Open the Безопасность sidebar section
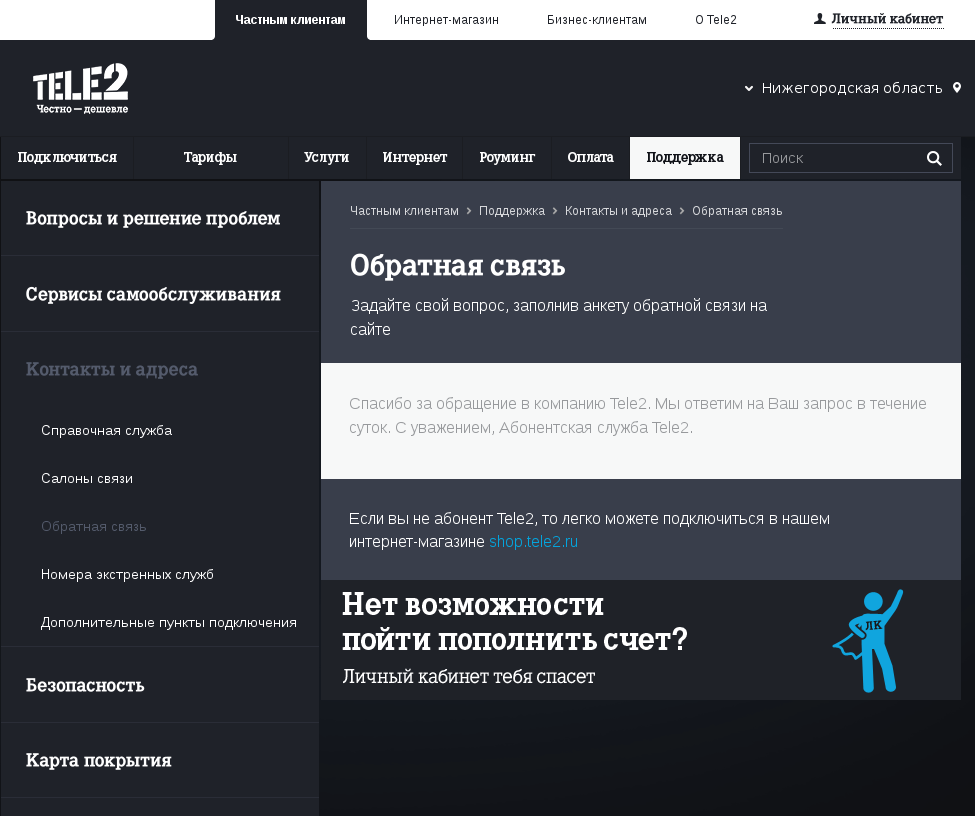Screen dimensions: 975x816 pos(85,685)
